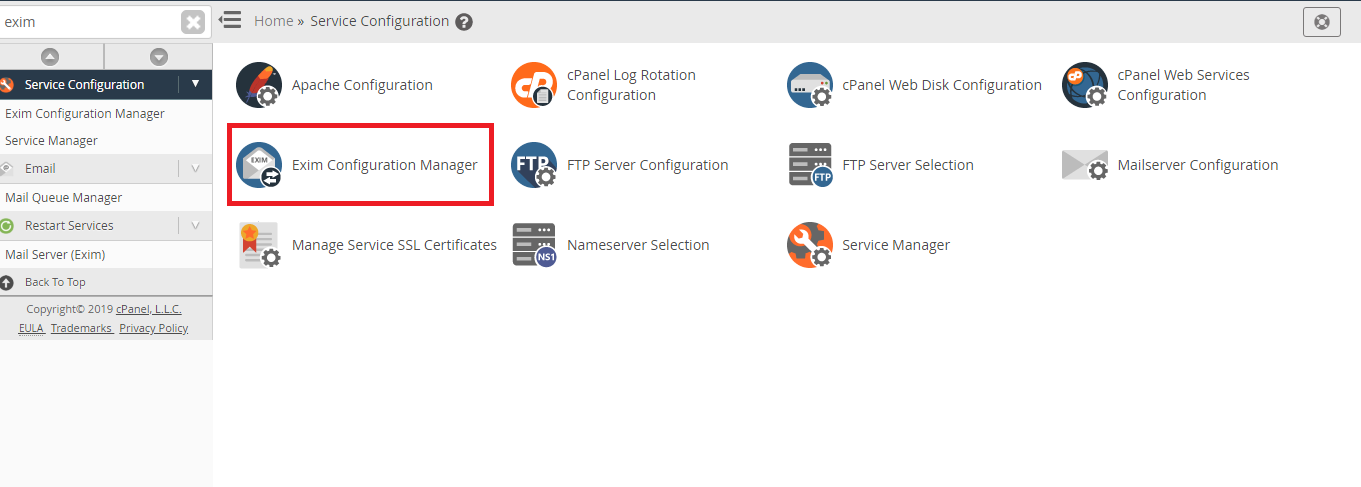Open the Manage Service SSL Certificates icon
Screen dimensions: 1361x487
(x=259, y=245)
